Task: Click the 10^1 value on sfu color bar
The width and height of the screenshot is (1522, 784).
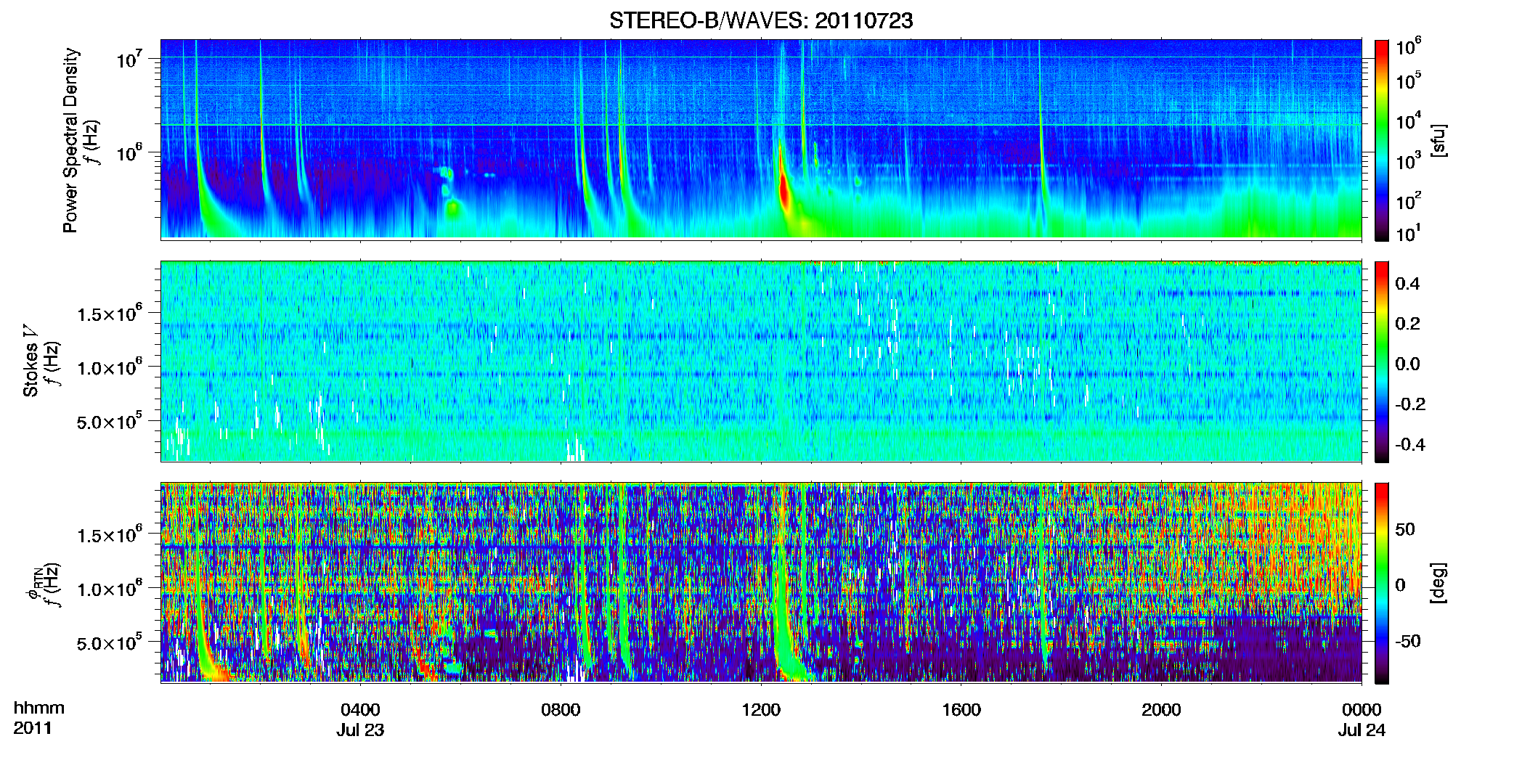Action: point(1409,233)
